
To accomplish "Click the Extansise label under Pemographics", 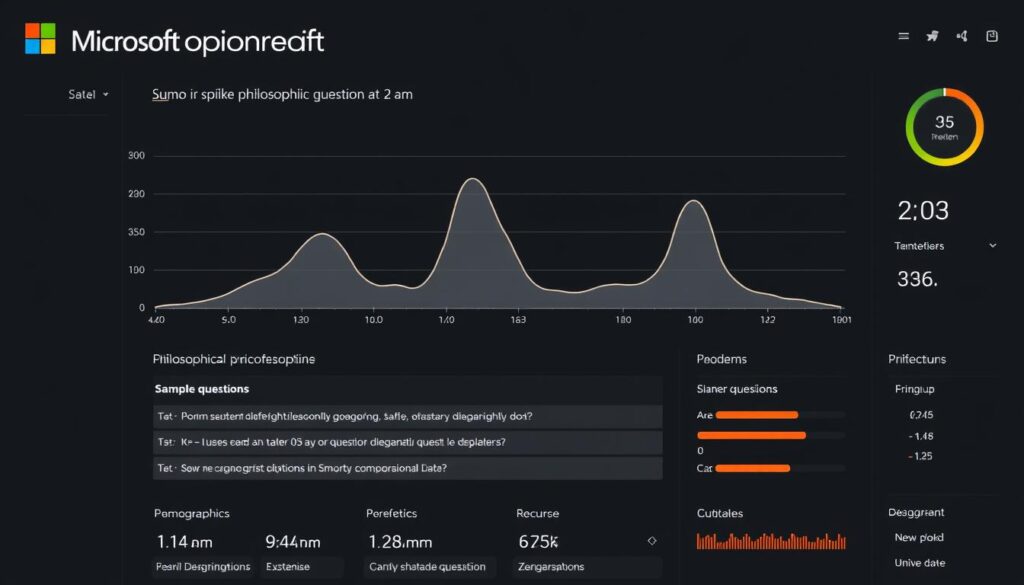I will pos(302,566).
